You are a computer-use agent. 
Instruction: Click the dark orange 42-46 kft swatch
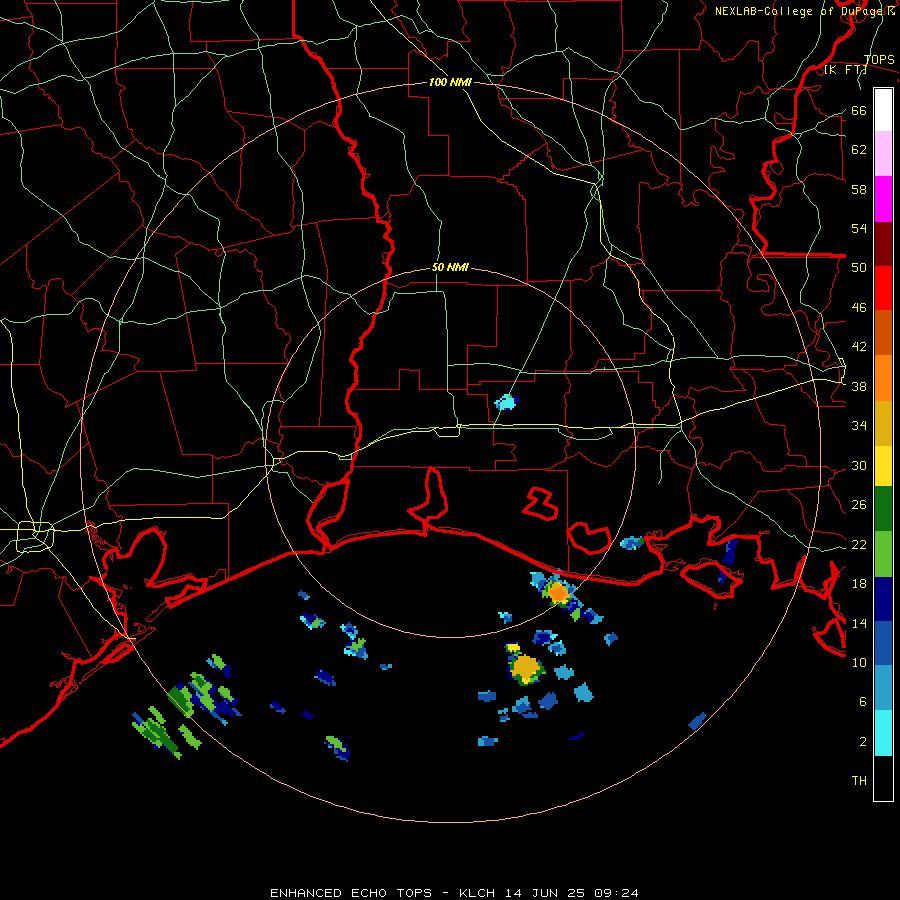tap(883, 332)
